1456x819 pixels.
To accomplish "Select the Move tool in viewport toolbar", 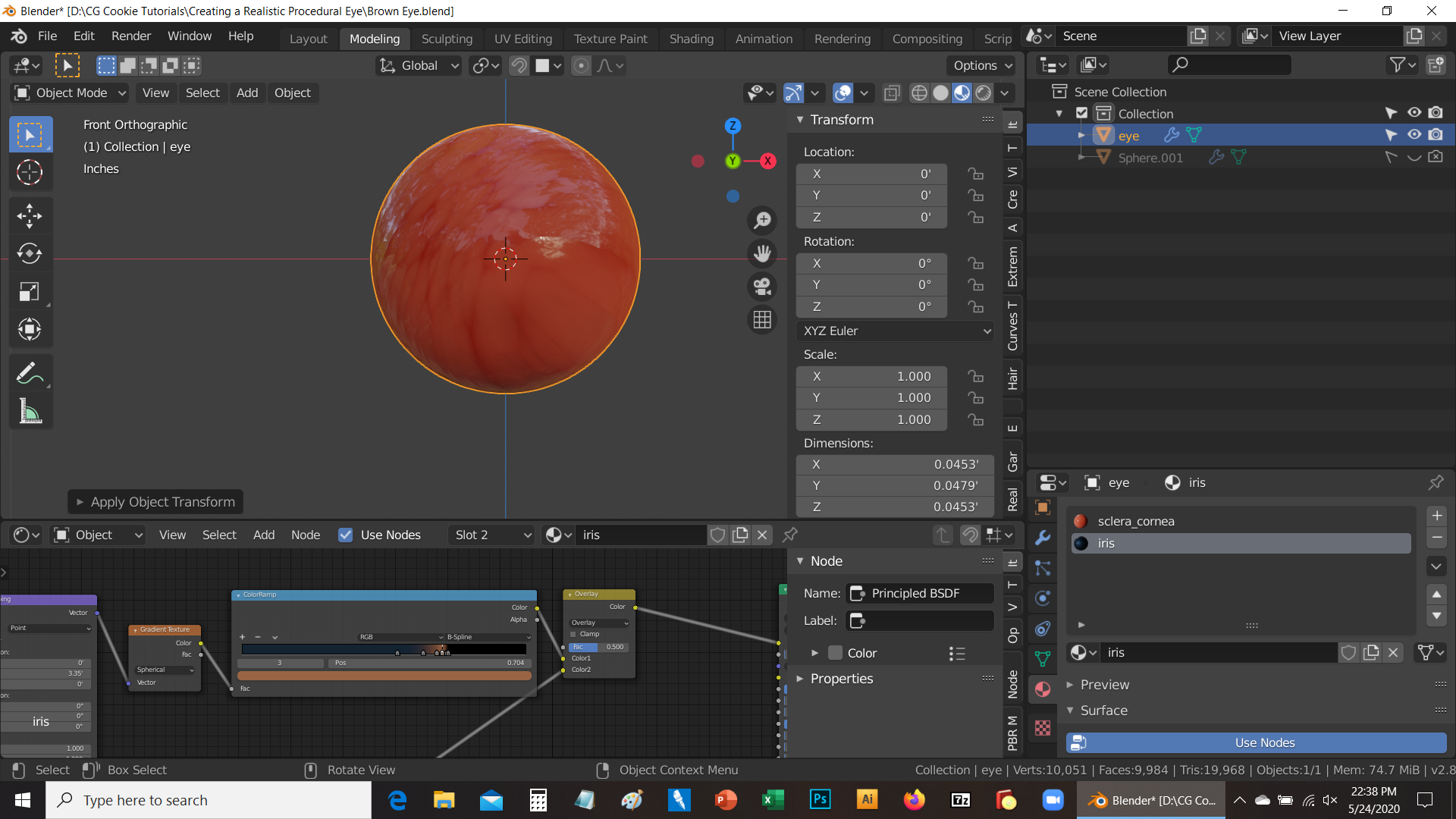I will click(x=30, y=216).
